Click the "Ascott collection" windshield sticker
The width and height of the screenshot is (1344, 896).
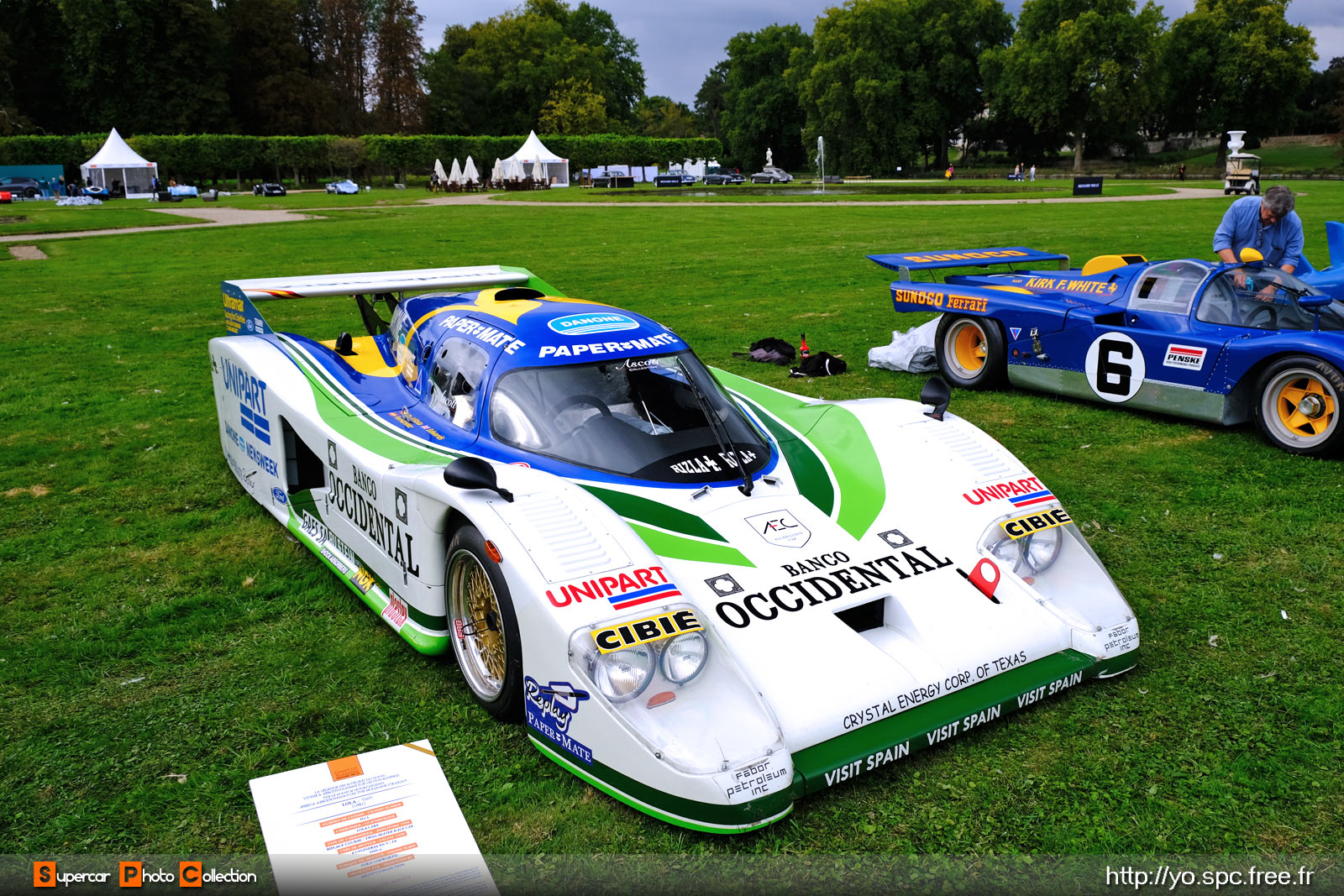[637, 364]
